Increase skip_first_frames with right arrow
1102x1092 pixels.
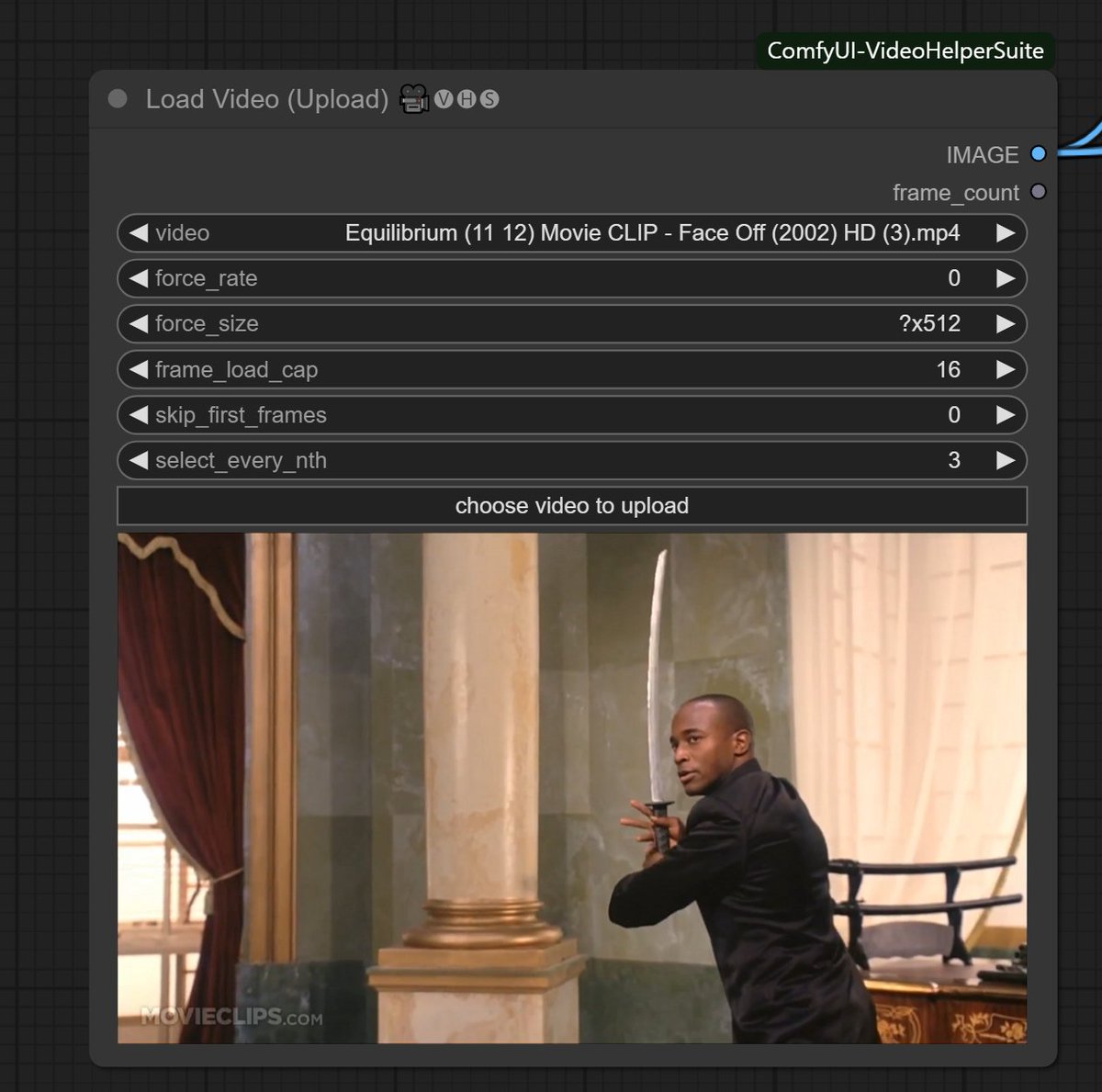(1006, 414)
